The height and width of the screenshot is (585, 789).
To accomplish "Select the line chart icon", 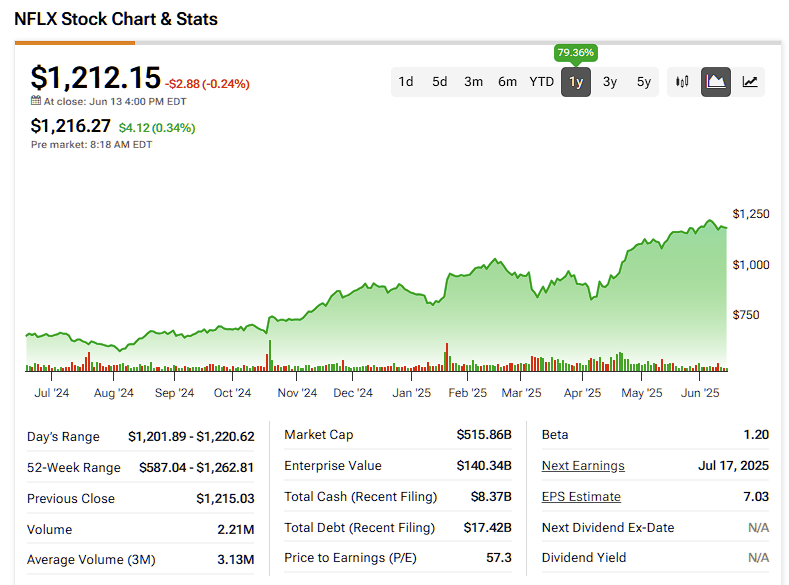I will point(750,81).
